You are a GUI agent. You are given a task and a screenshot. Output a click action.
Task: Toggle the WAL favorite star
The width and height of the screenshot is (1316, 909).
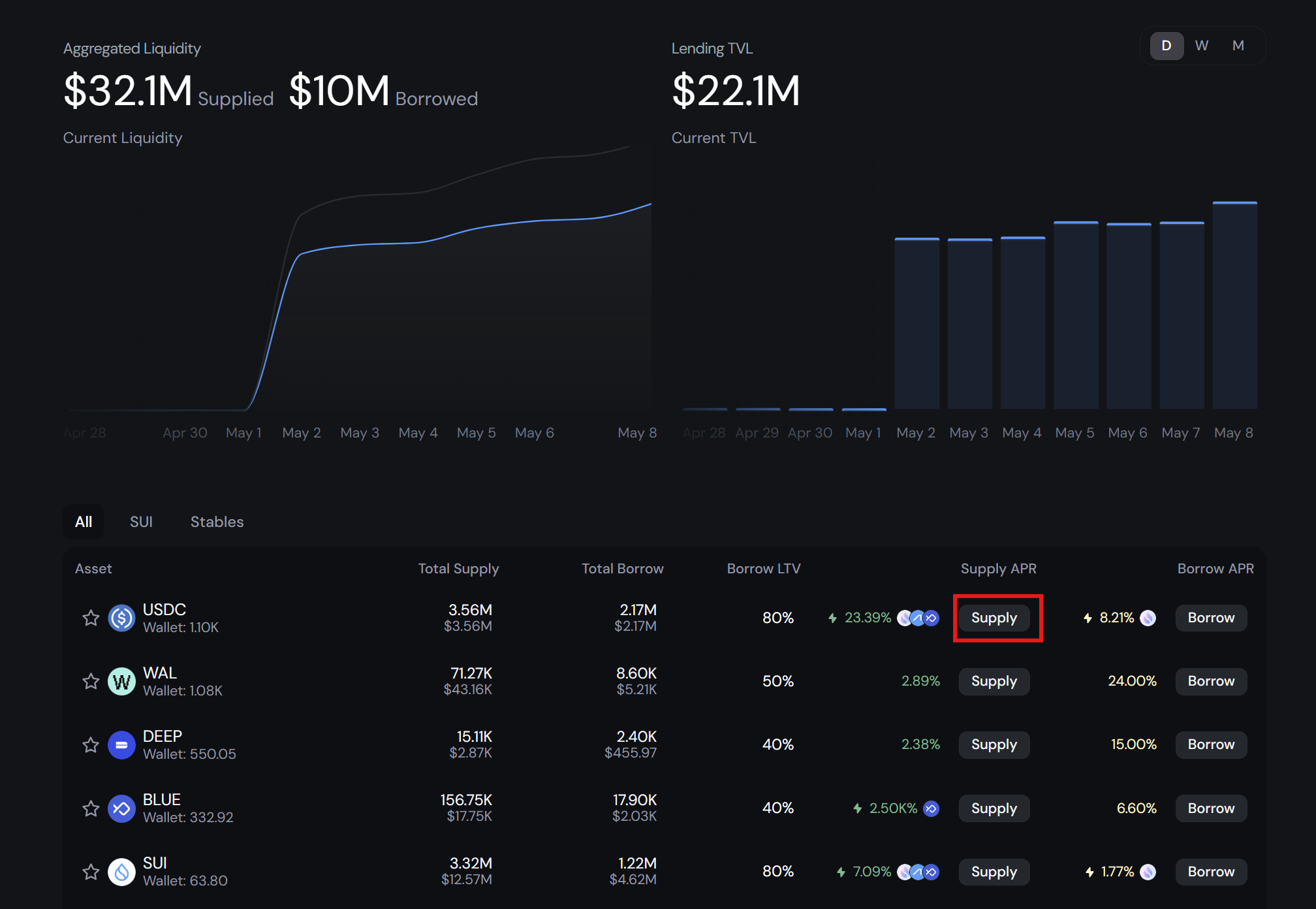click(x=91, y=681)
